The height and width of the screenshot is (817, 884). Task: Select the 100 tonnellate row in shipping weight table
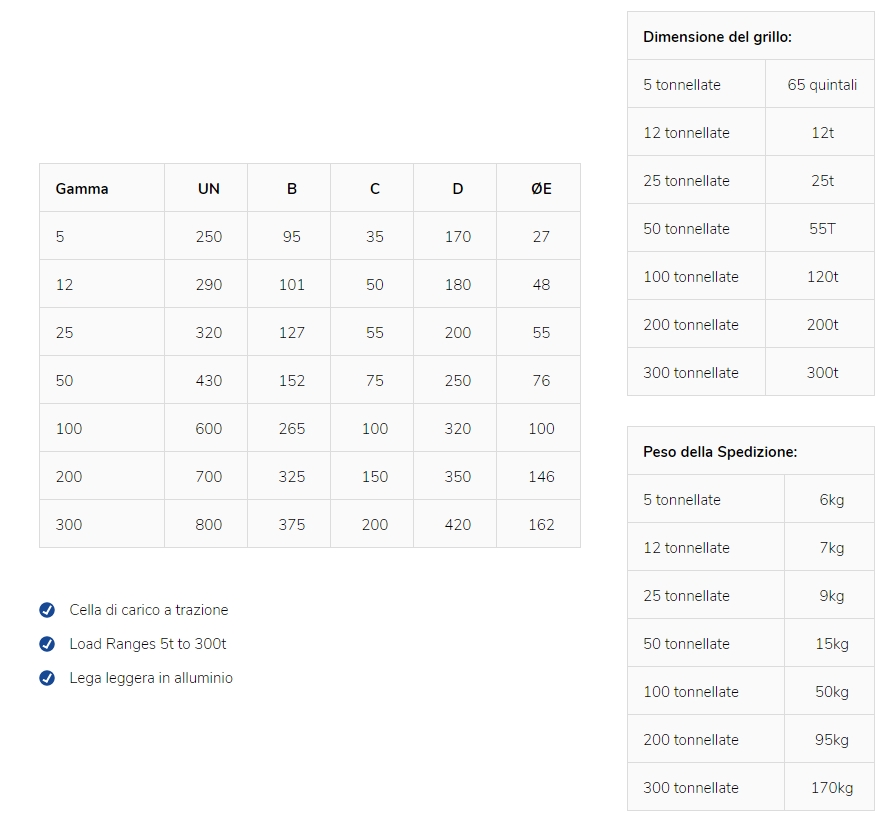coord(750,691)
